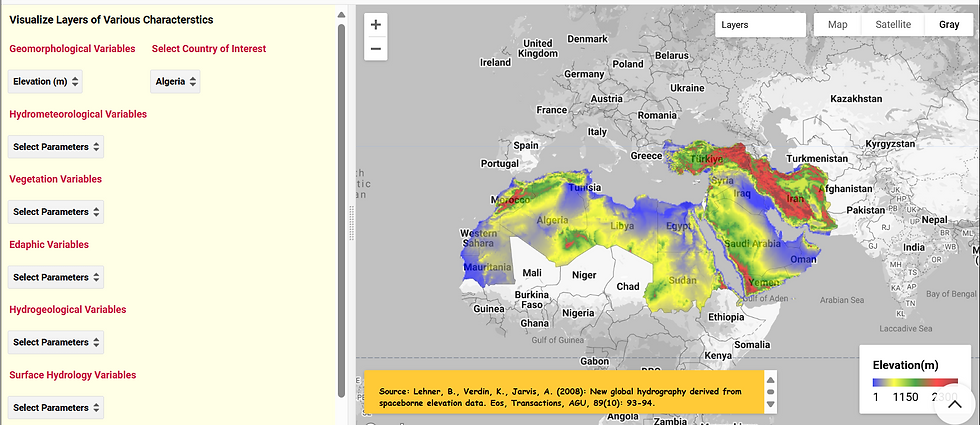Click Saudi Arabia label on the map
Screen dimensions: 980x425
[751, 244]
